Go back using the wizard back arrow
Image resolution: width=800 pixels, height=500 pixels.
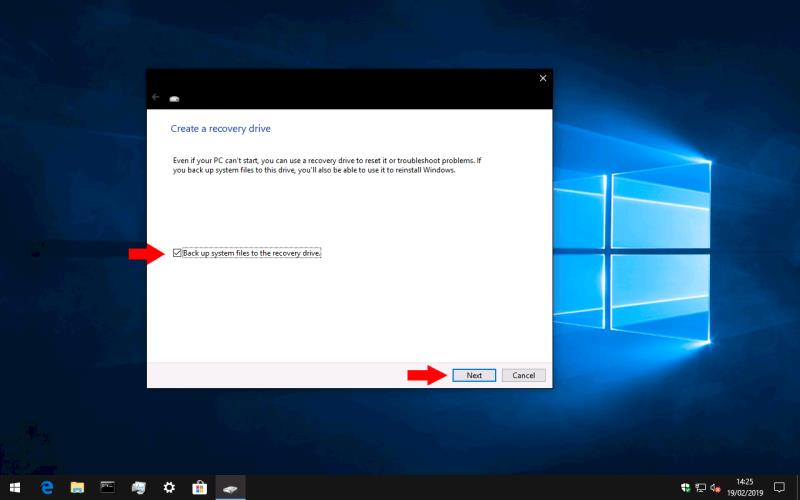[x=156, y=97]
